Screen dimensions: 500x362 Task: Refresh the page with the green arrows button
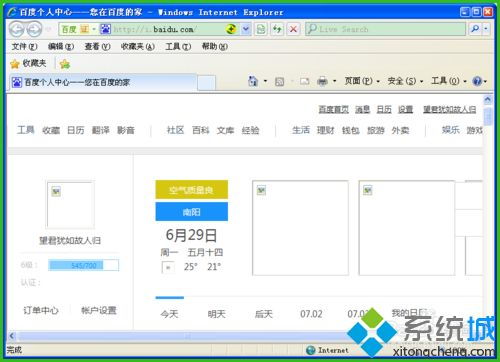click(x=277, y=29)
